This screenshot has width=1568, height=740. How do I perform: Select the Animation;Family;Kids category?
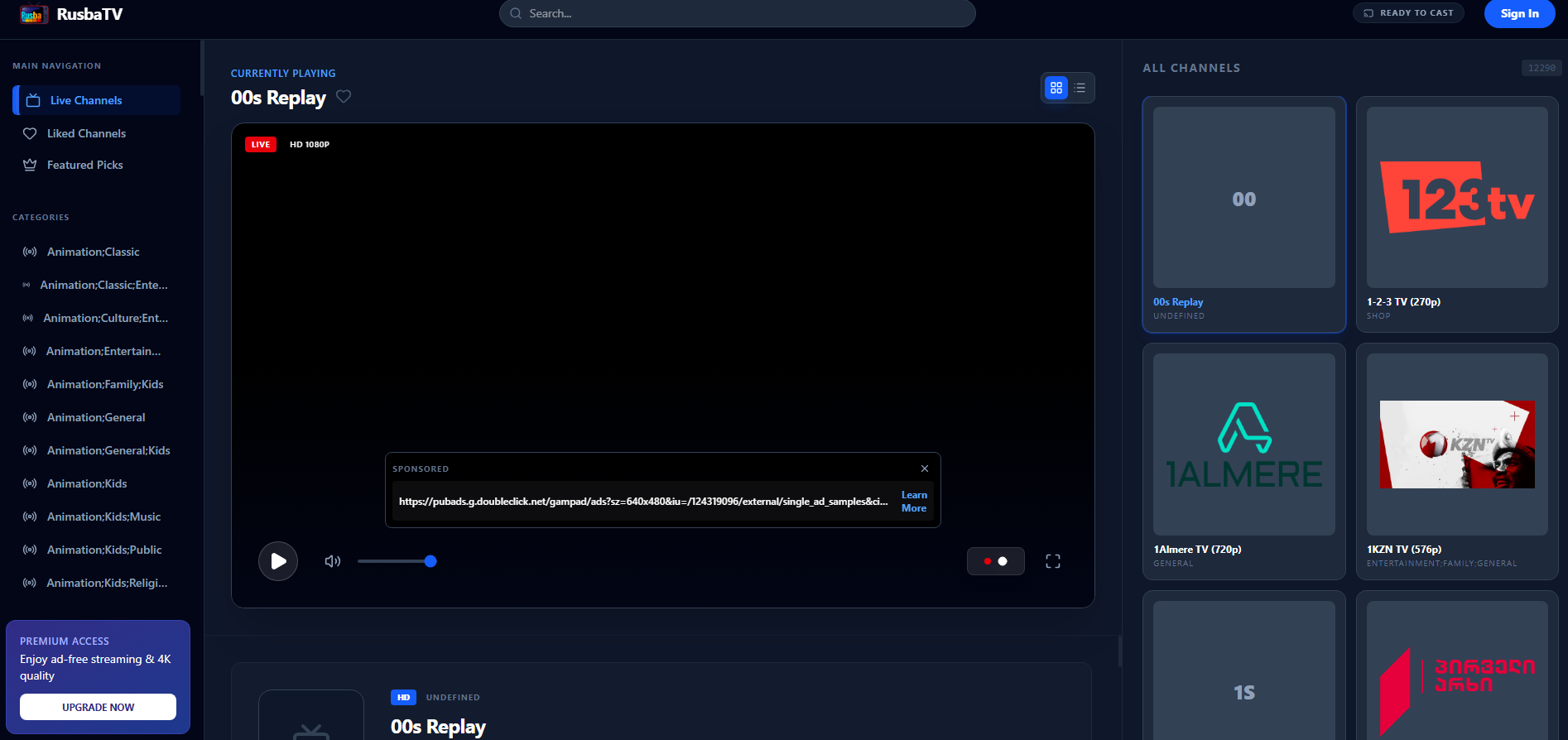click(97, 384)
